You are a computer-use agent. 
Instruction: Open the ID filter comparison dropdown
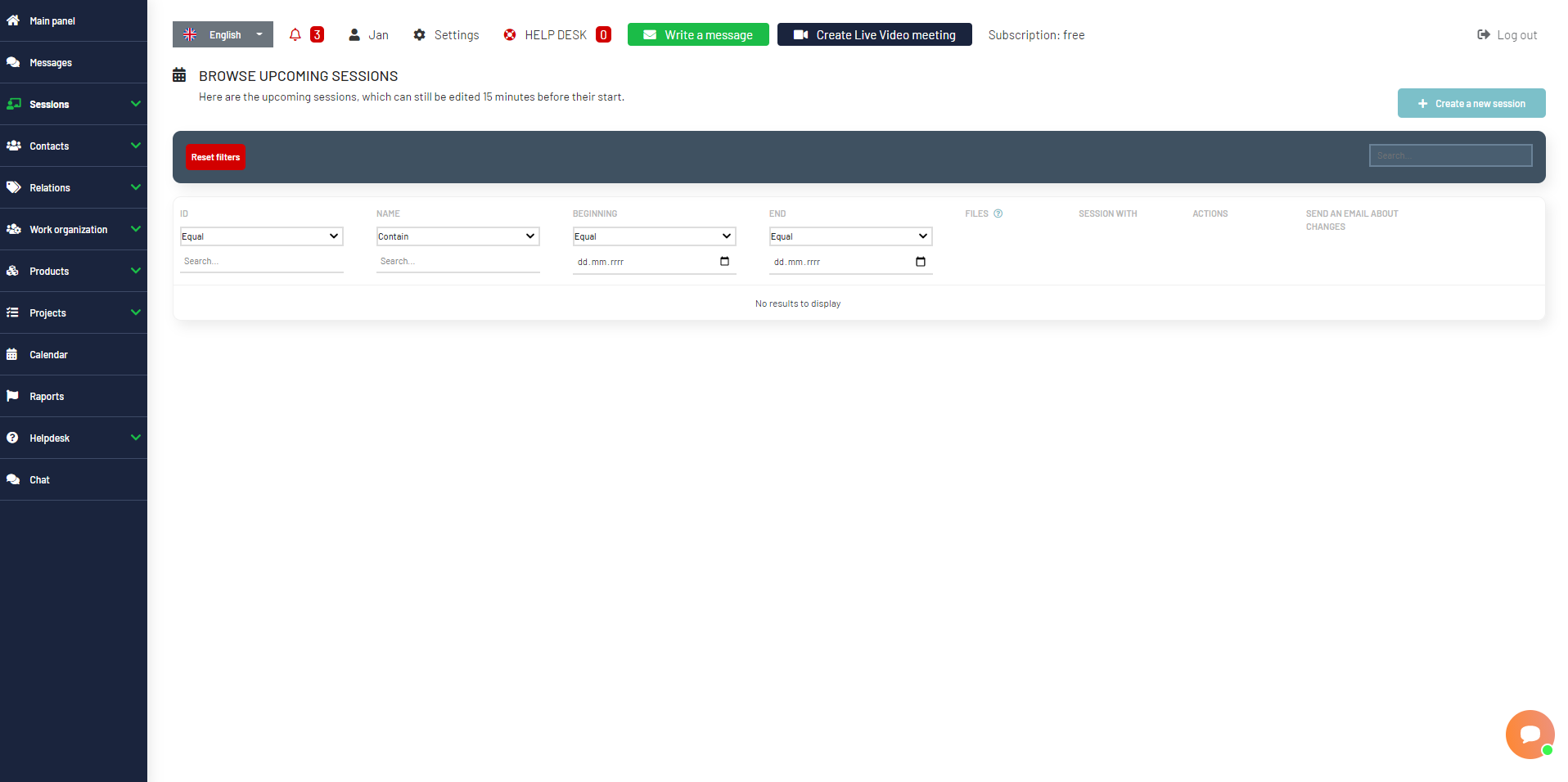tap(261, 236)
